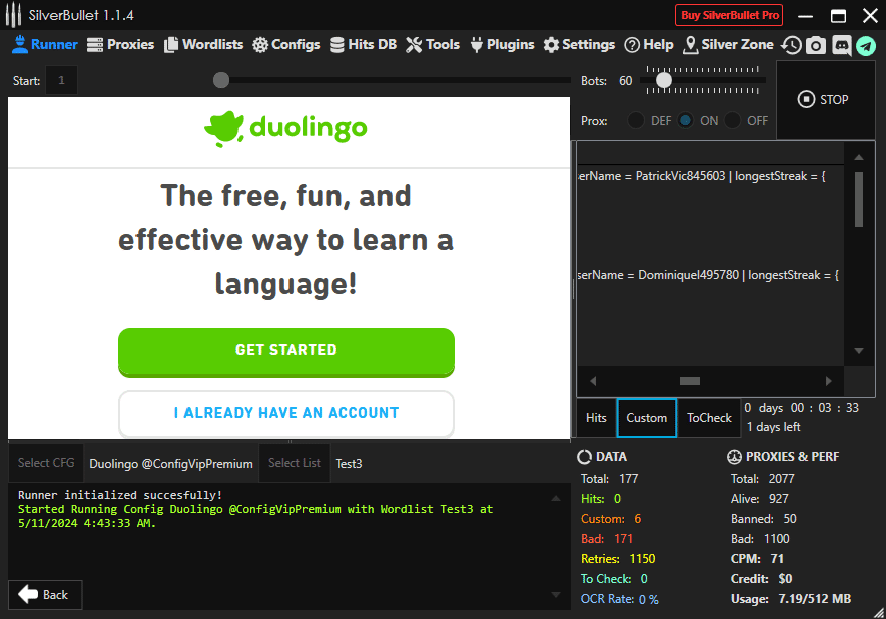
Task: Click the Hits count value
Action: (x=617, y=499)
